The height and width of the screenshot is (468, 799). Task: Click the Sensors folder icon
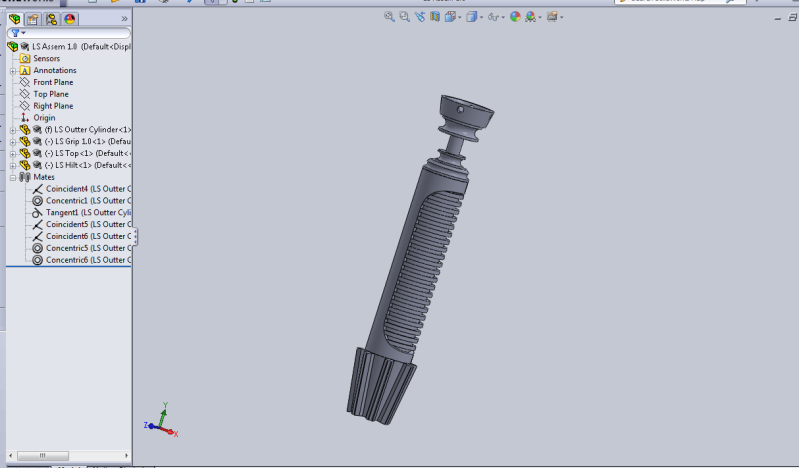(x=25, y=59)
